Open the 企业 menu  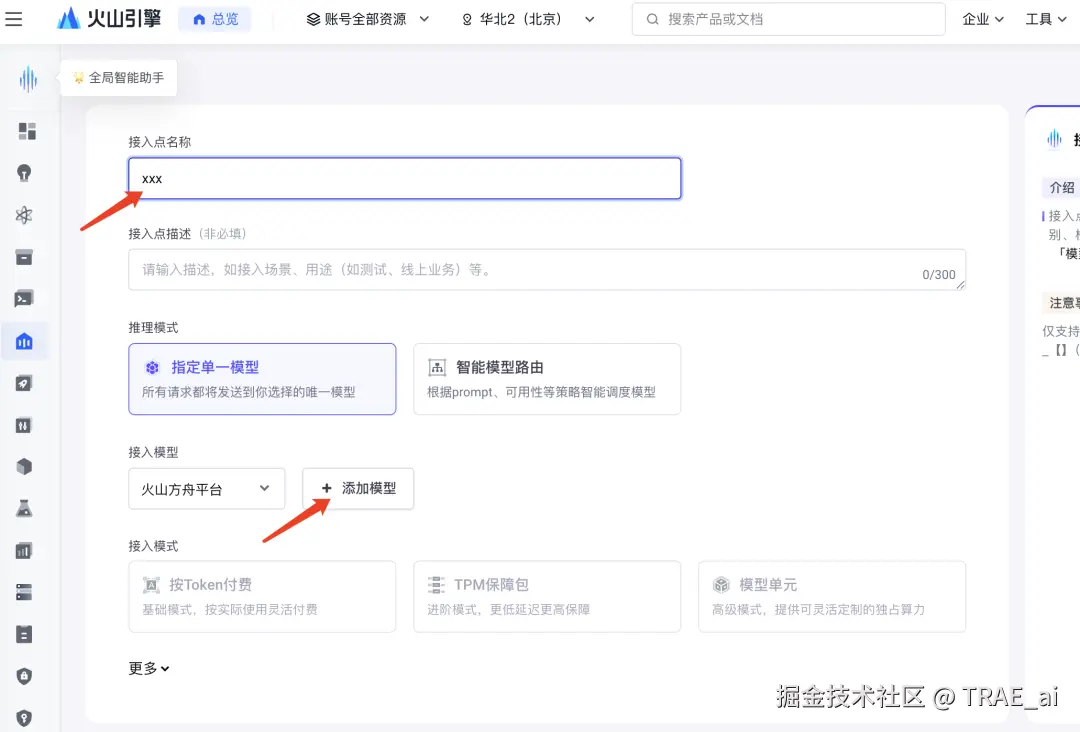point(982,19)
